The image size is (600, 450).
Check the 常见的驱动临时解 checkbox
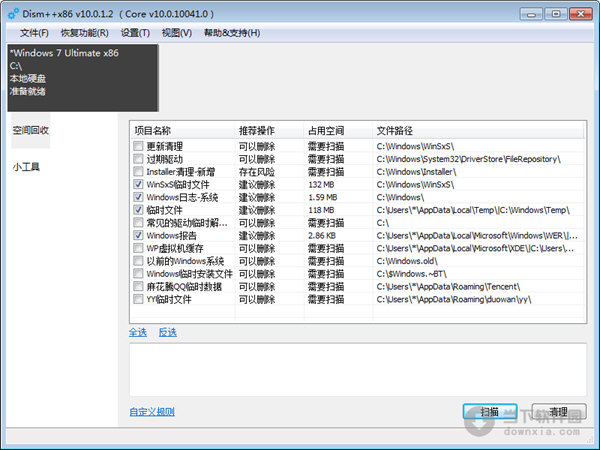[x=138, y=223]
